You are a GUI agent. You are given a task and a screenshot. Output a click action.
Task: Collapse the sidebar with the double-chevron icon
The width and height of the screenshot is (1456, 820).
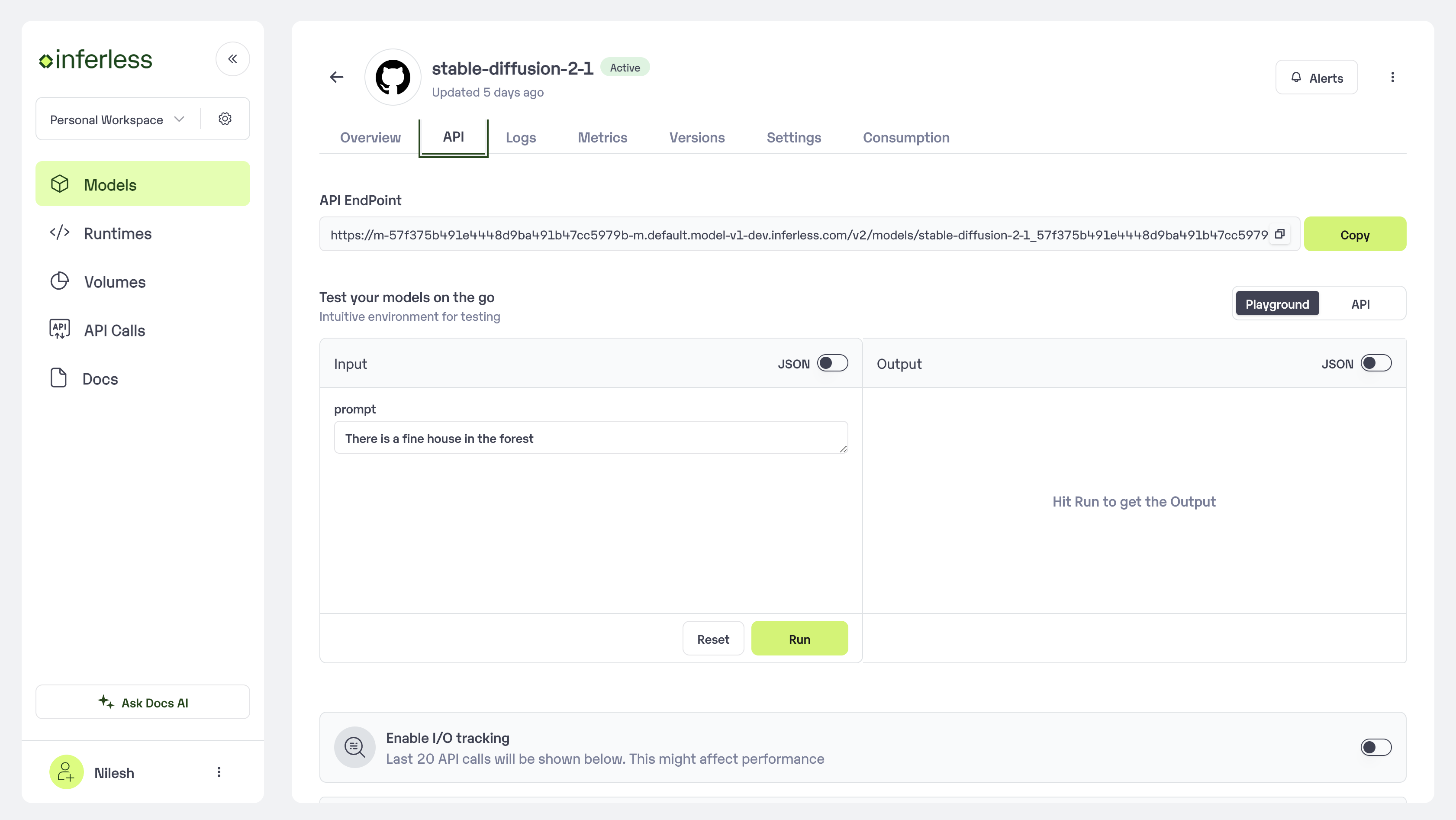(x=232, y=59)
